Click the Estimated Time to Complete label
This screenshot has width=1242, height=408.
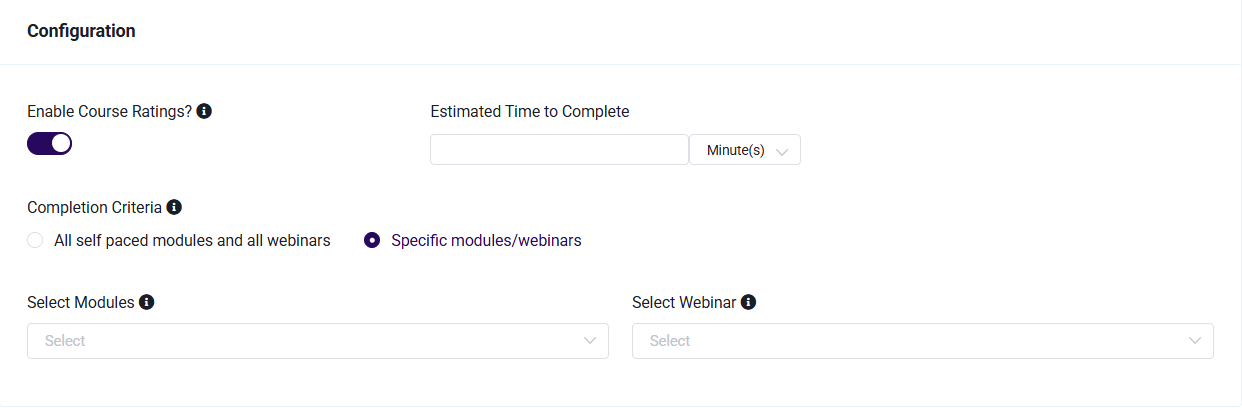click(530, 111)
